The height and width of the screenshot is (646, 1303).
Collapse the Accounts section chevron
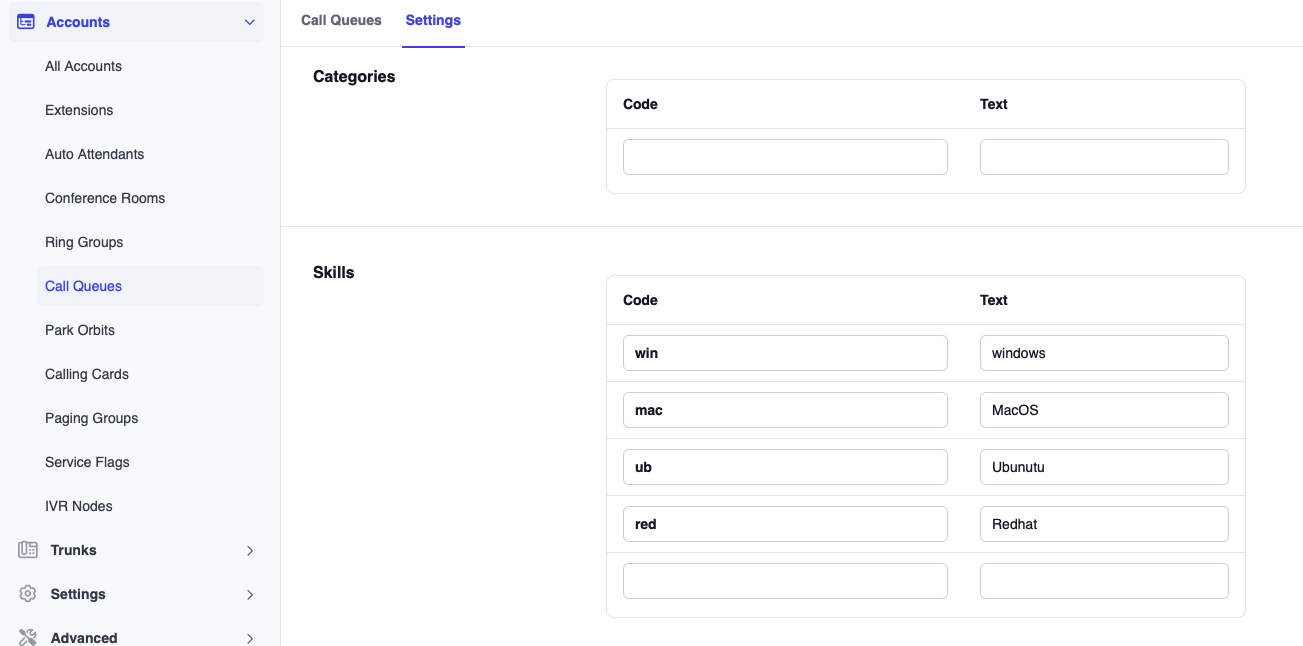[250, 22]
